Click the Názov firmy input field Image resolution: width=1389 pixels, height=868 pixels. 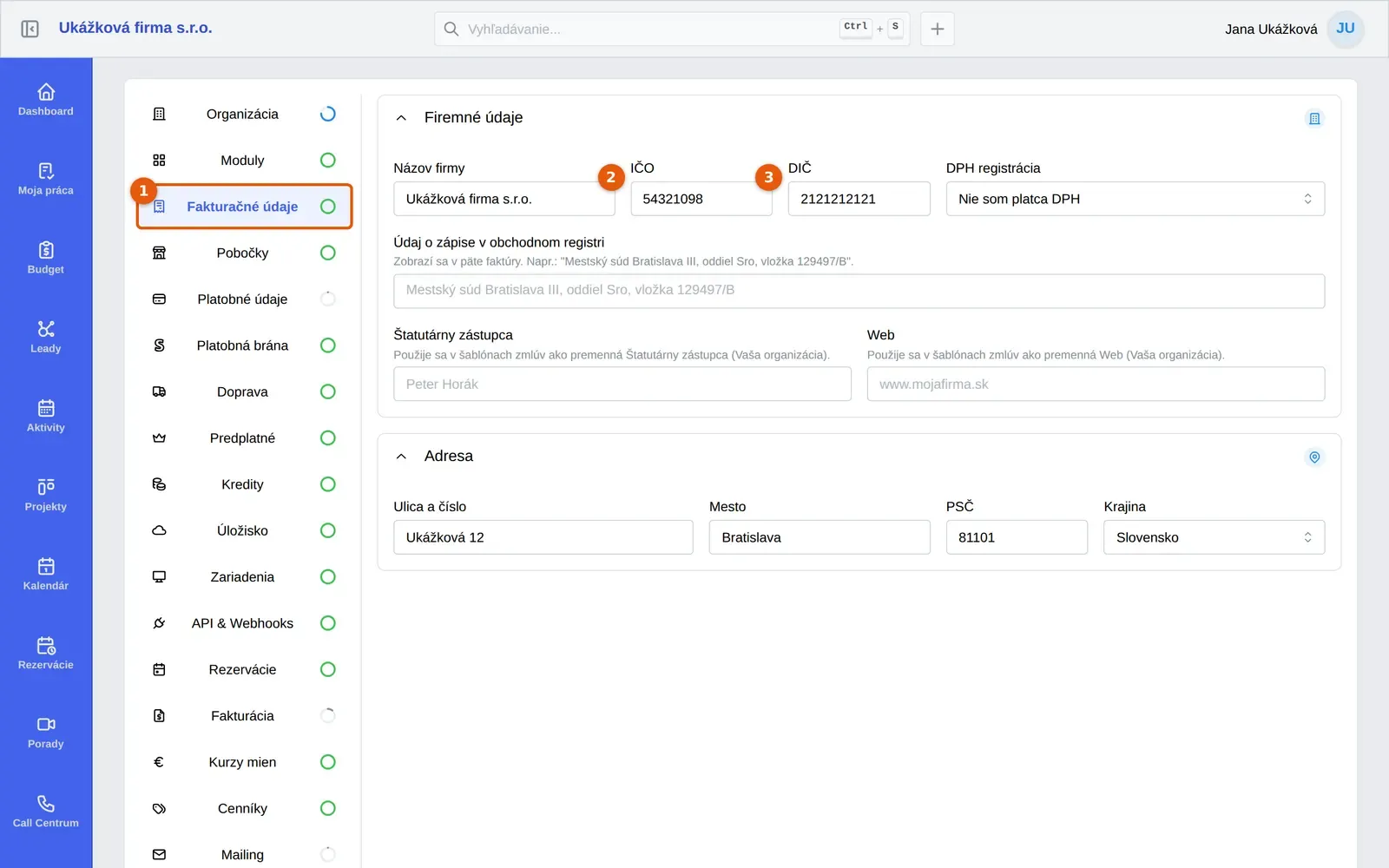(504, 199)
